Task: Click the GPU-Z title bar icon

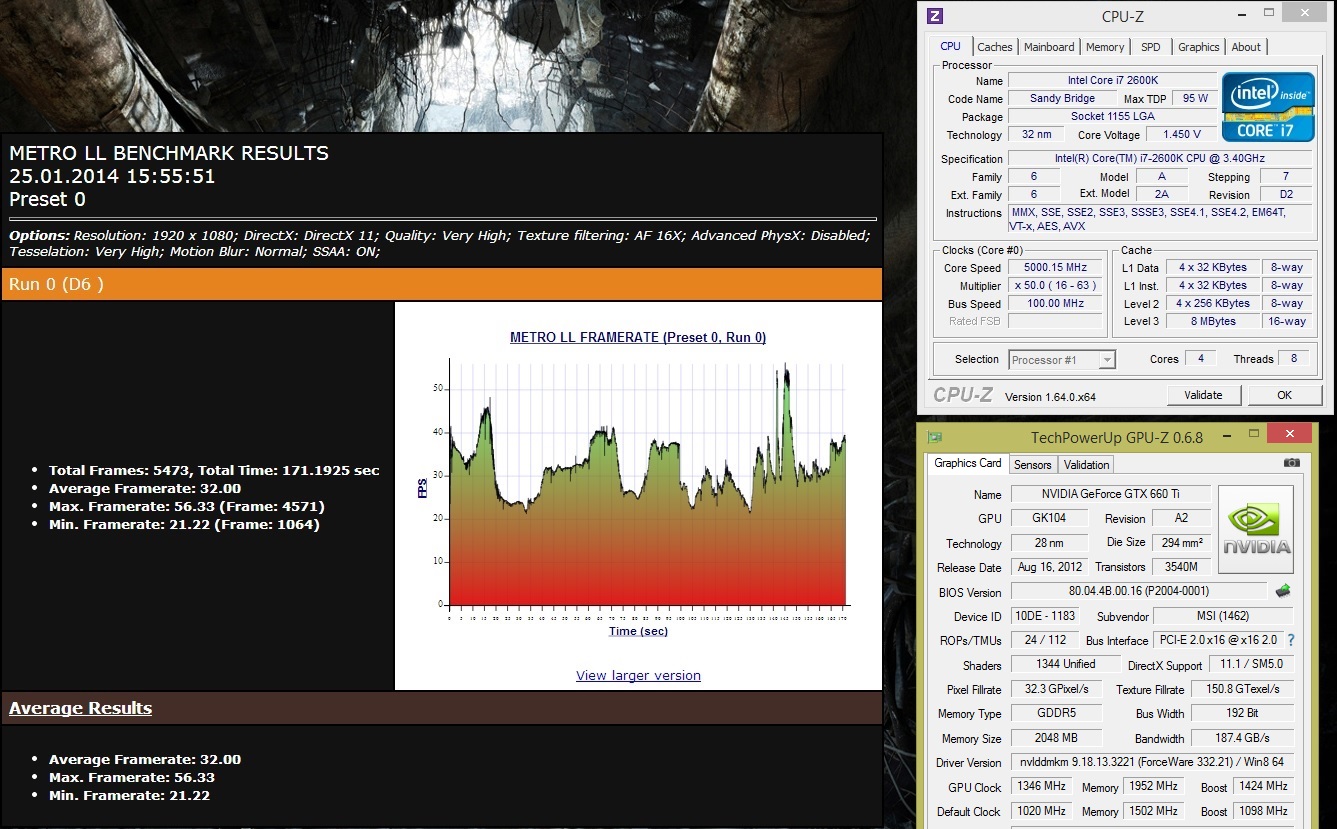Action: (935, 437)
